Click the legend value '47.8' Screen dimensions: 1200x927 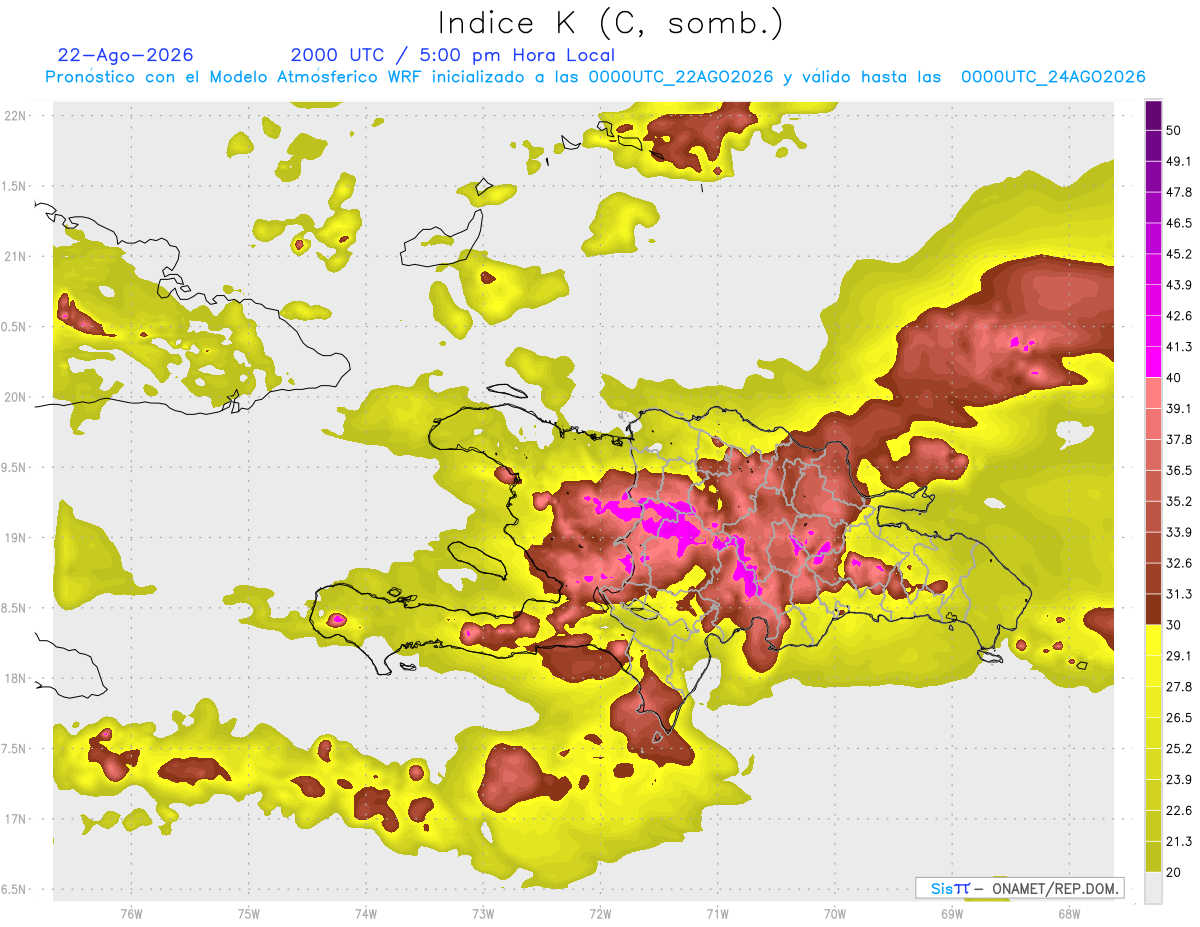(x=1178, y=192)
